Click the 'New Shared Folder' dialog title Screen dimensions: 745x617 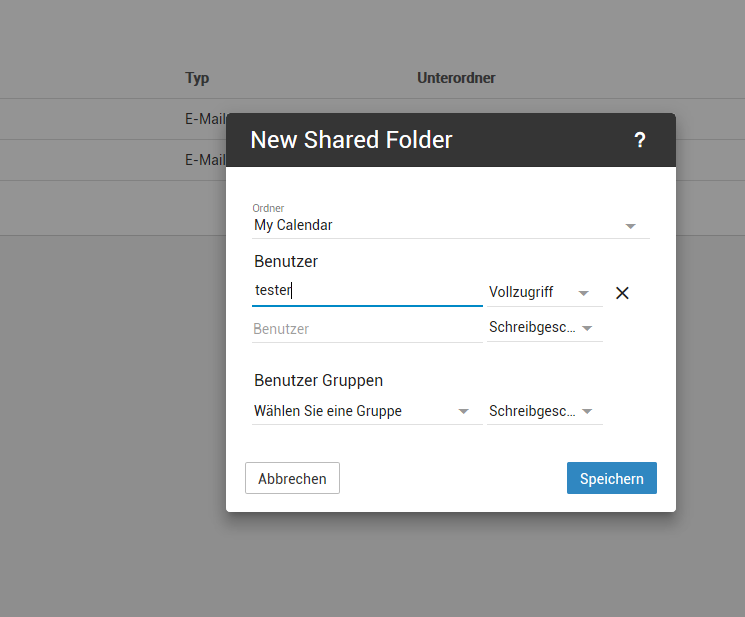coord(351,140)
